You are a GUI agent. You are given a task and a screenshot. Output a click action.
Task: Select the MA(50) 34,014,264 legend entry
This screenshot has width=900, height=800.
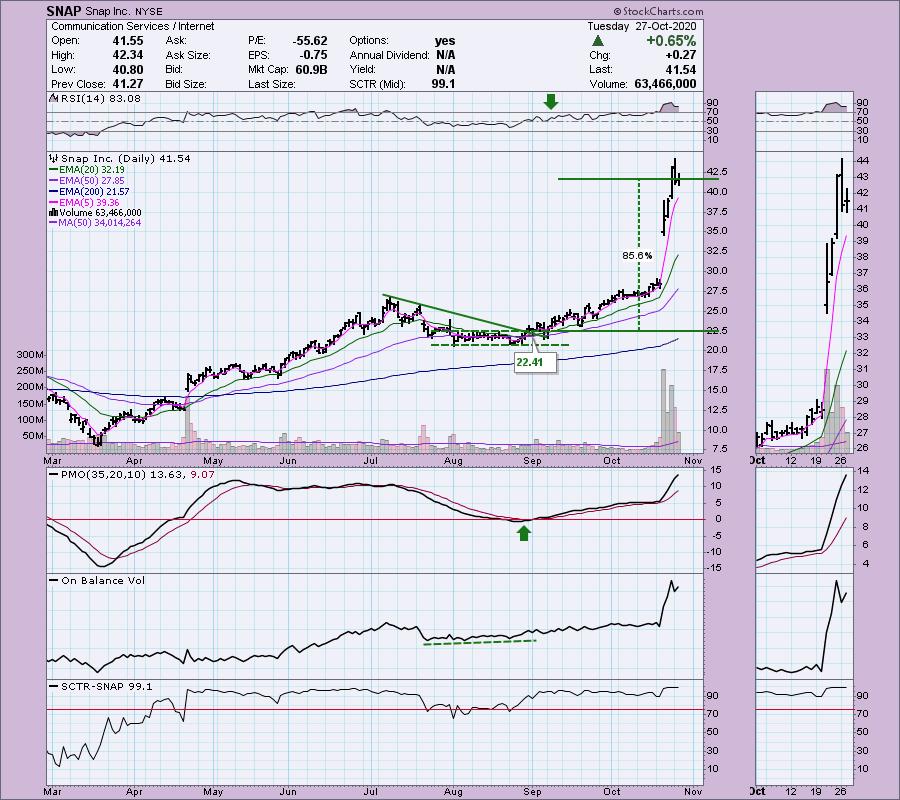point(95,223)
